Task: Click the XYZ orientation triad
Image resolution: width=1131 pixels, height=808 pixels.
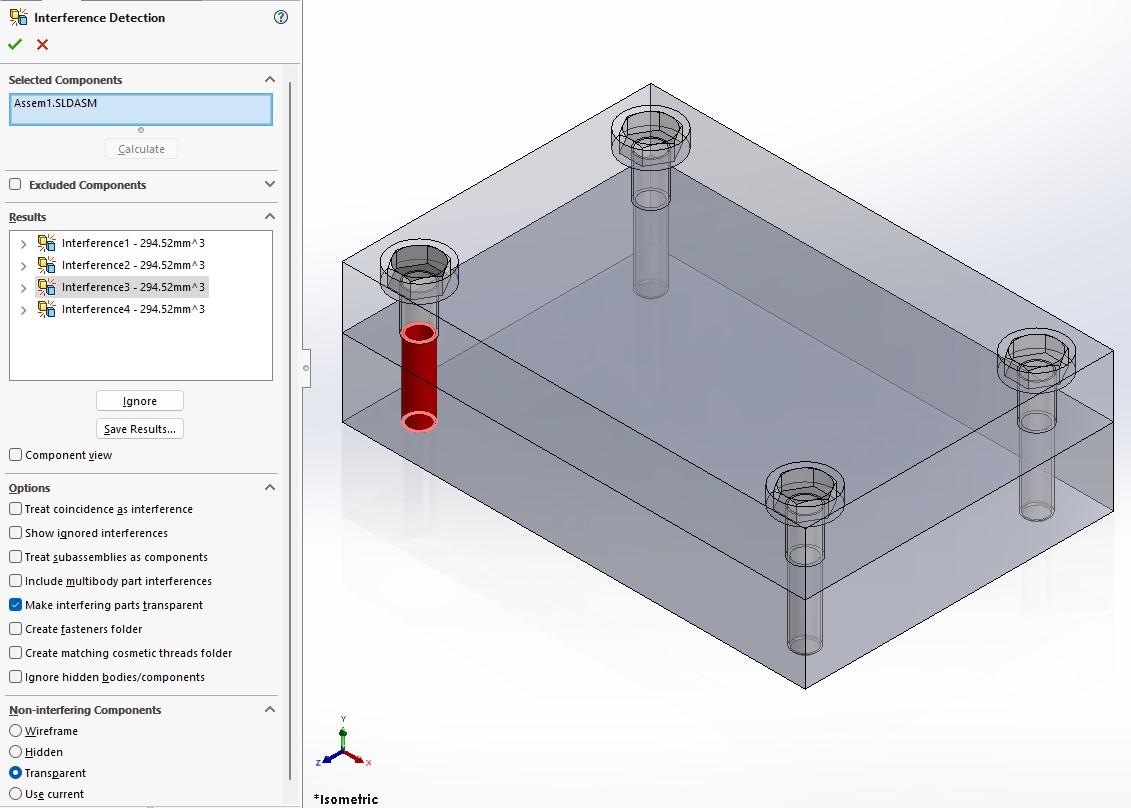Action: (344, 743)
